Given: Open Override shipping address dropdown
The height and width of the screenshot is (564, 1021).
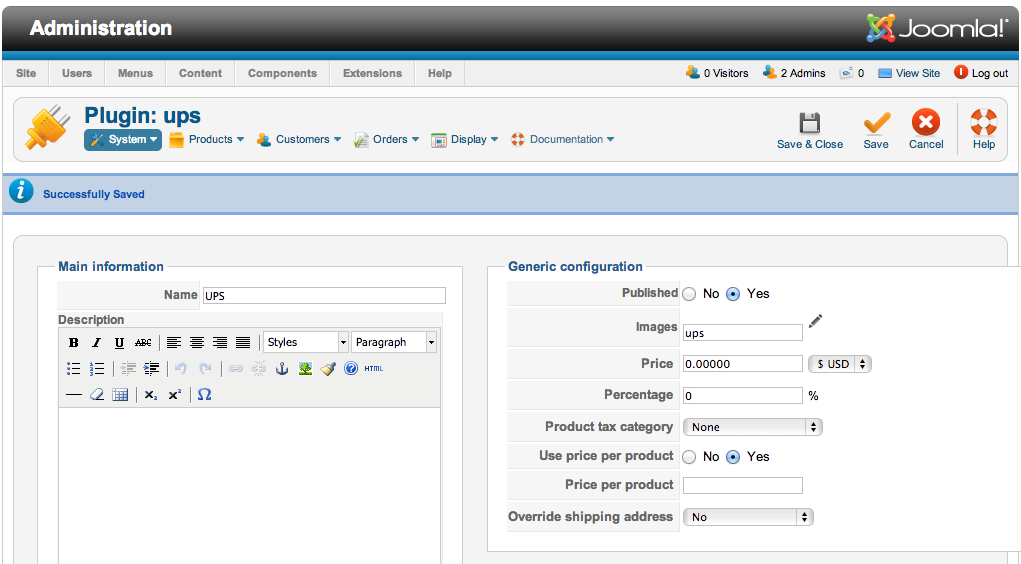Looking at the screenshot, I should click(748, 517).
